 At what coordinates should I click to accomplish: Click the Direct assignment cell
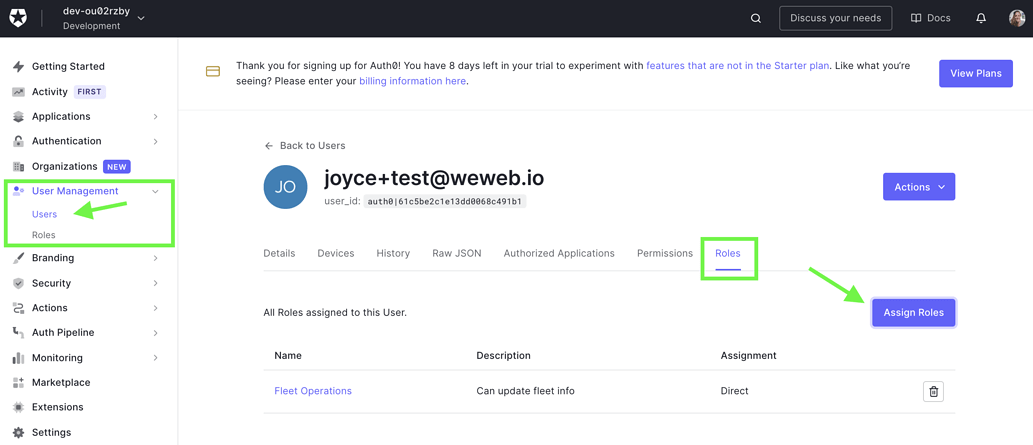tap(735, 391)
